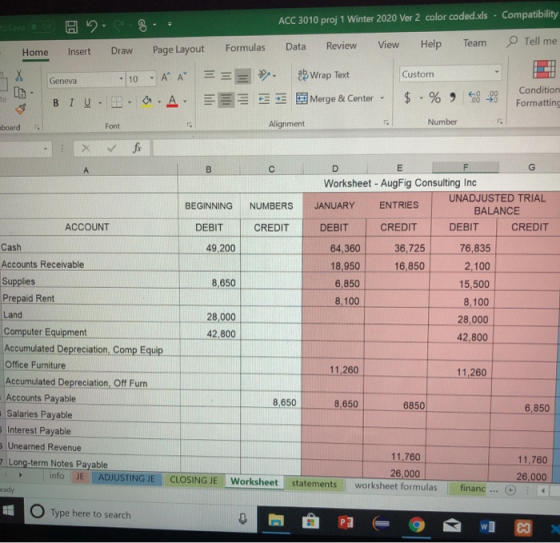Toggle the Bottom Align button
The image size is (560, 543).
[x=242, y=76]
